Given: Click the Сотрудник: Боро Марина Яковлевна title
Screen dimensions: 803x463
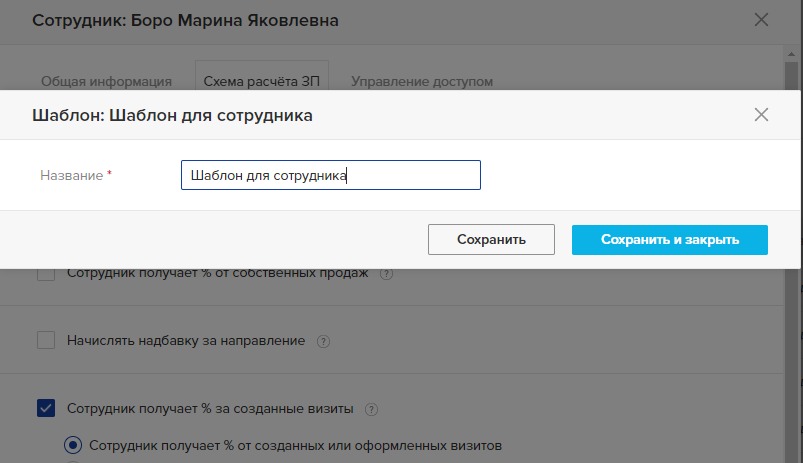Looking at the screenshot, I should (185, 20).
